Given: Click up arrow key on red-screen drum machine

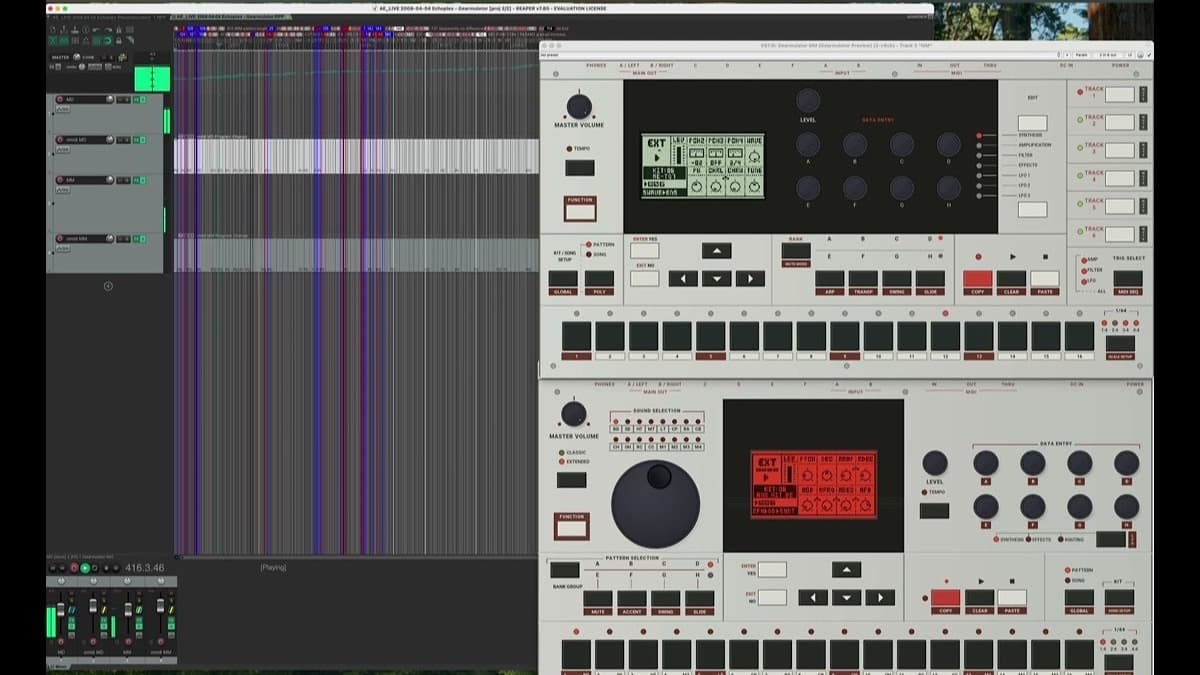Looking at the screenshot, I should 846,570.
